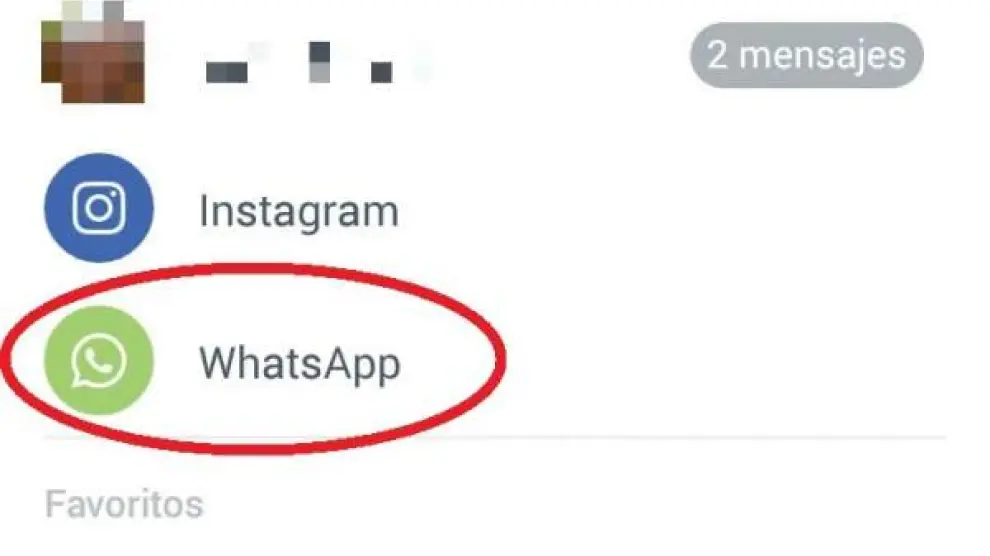Click the Favoritos section header
The image size is (990, 556).
coord(124,504)
